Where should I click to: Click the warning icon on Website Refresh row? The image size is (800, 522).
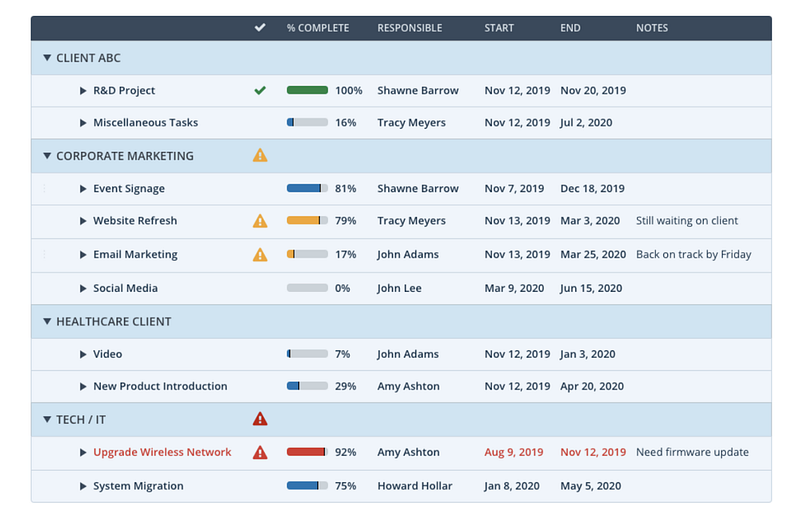(x=260, y=221)
